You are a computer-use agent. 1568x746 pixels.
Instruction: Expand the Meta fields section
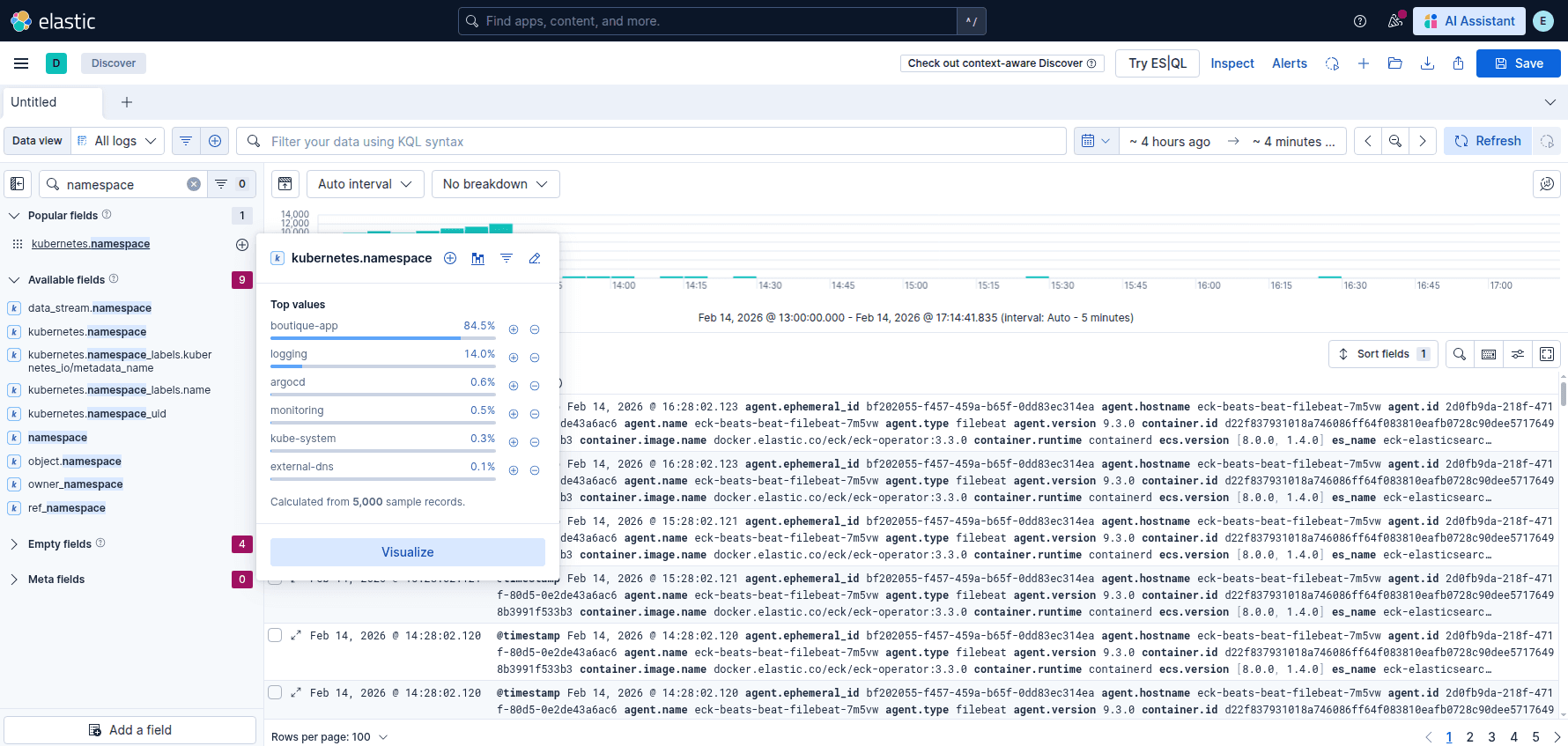tap(14, 580)
